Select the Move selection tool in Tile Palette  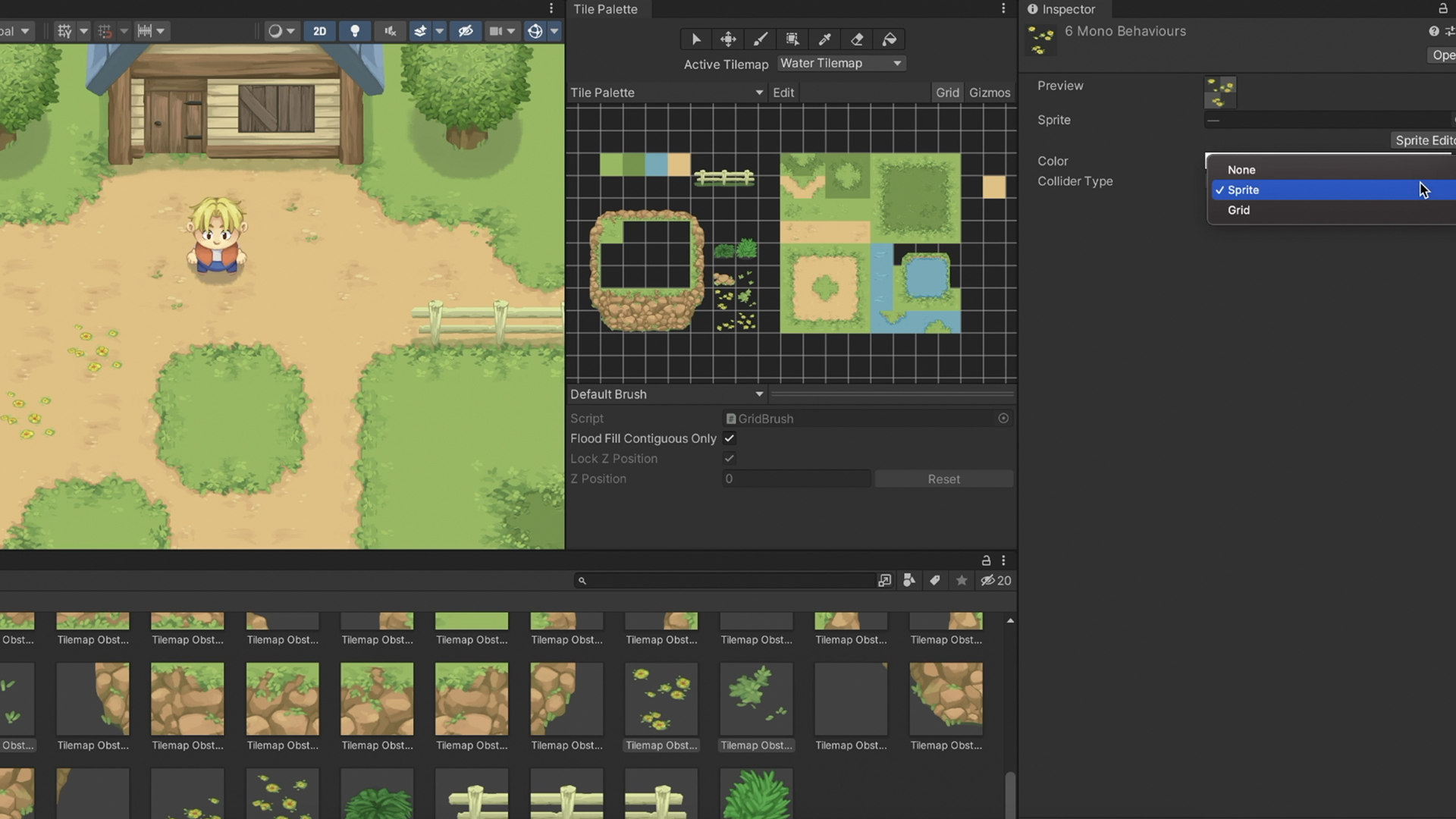[728, 39]
